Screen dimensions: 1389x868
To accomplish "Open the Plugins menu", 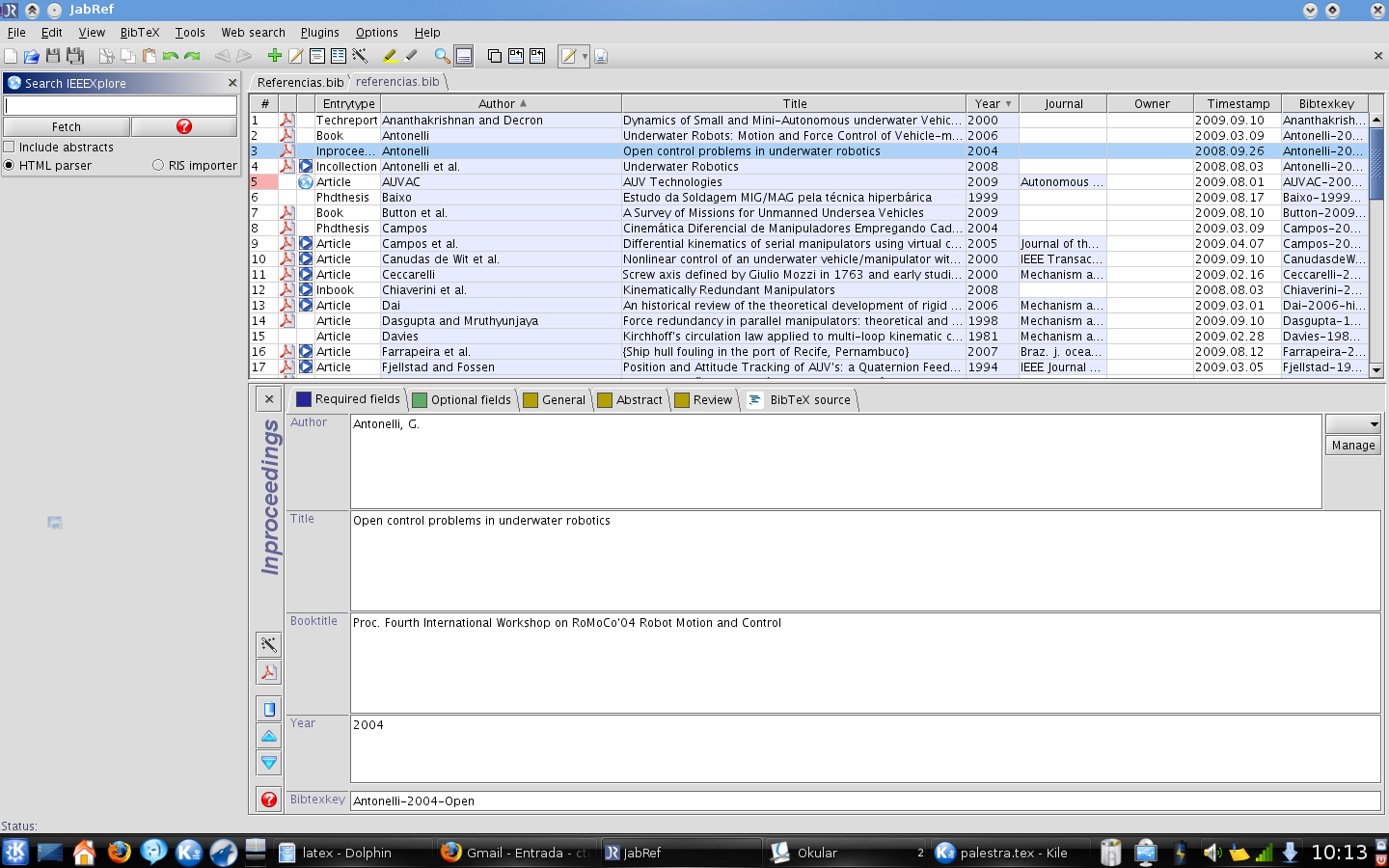I will (x=319, y=32).
